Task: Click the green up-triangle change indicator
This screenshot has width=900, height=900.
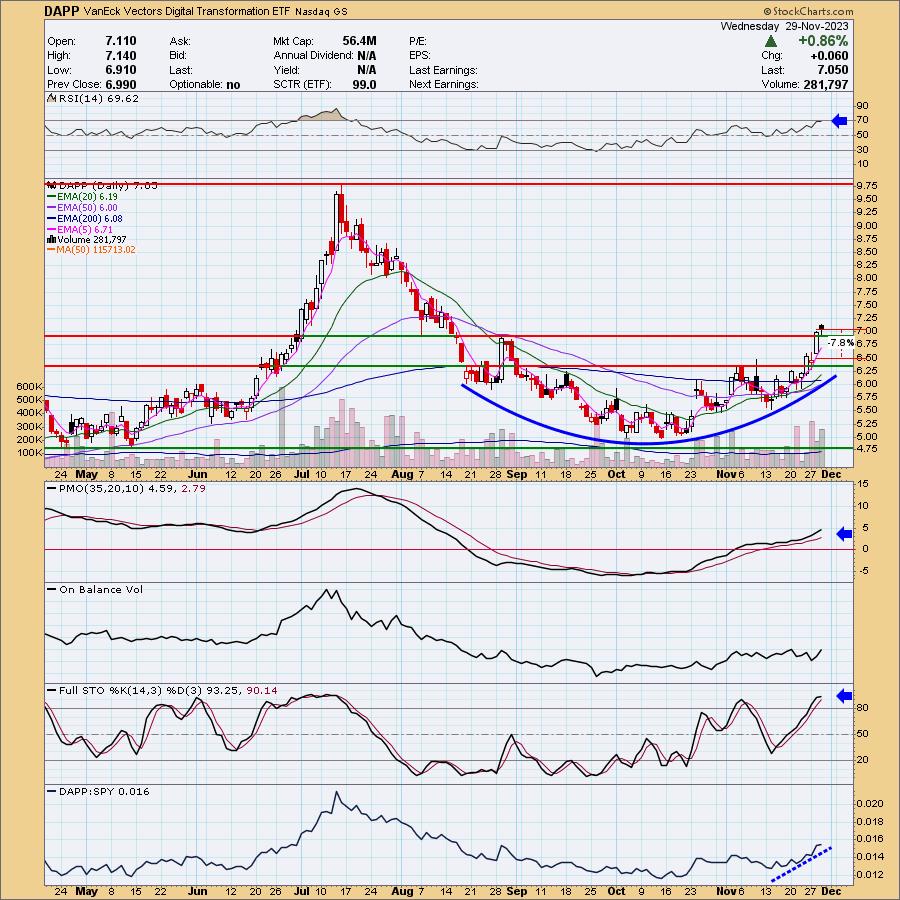Action: 771,41
